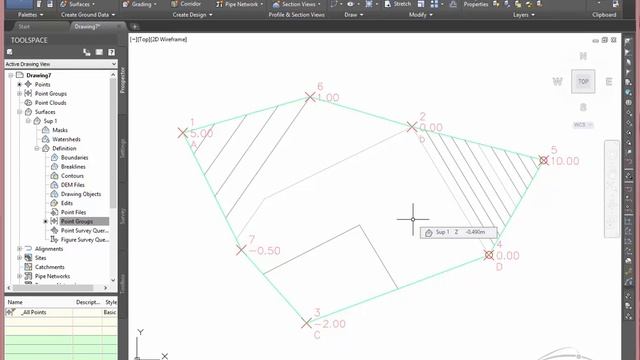Expand the Sites node

(x=19, y=258)
